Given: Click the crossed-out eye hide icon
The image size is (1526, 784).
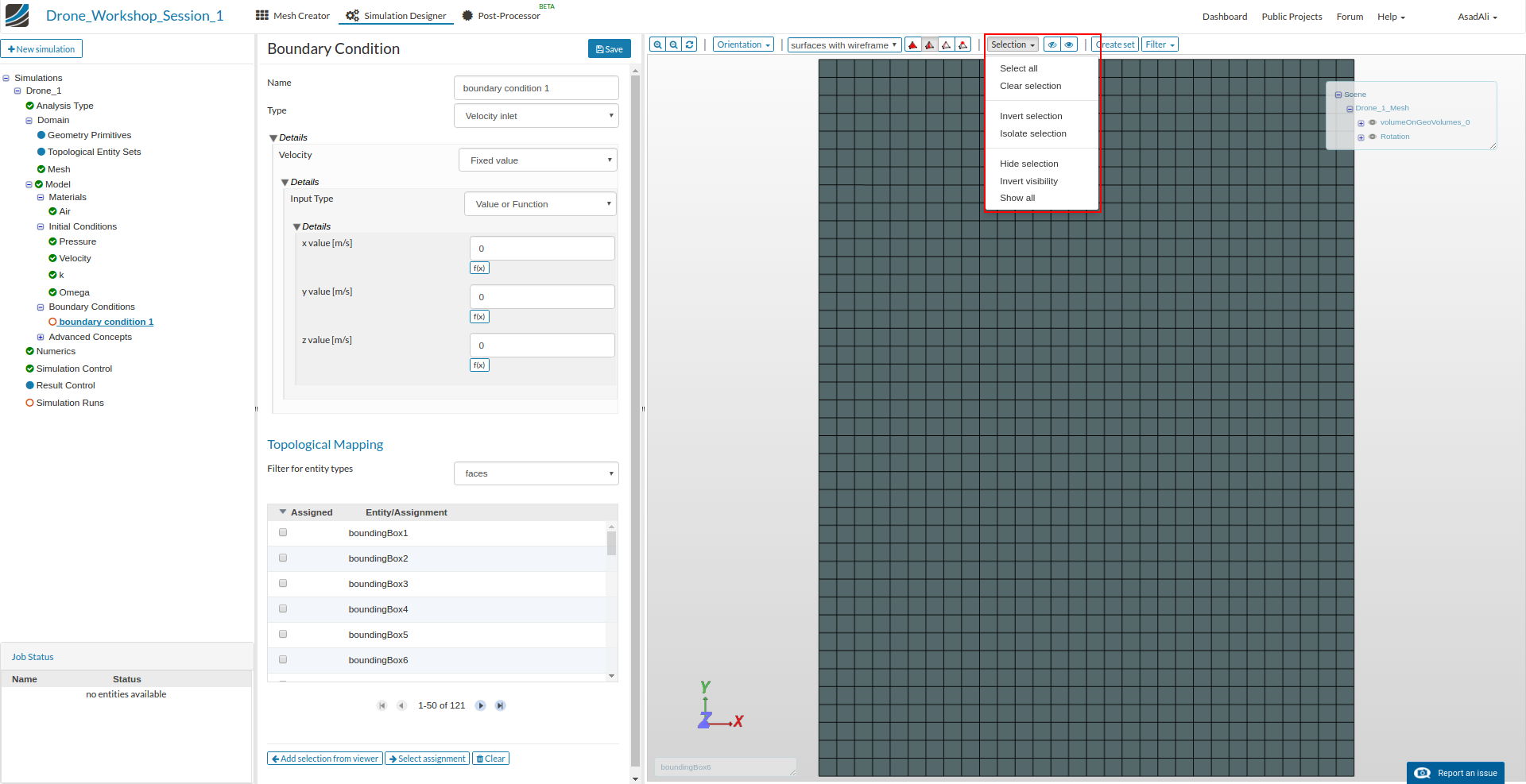Looking at the screenshot, I should tap(1052, 44).
